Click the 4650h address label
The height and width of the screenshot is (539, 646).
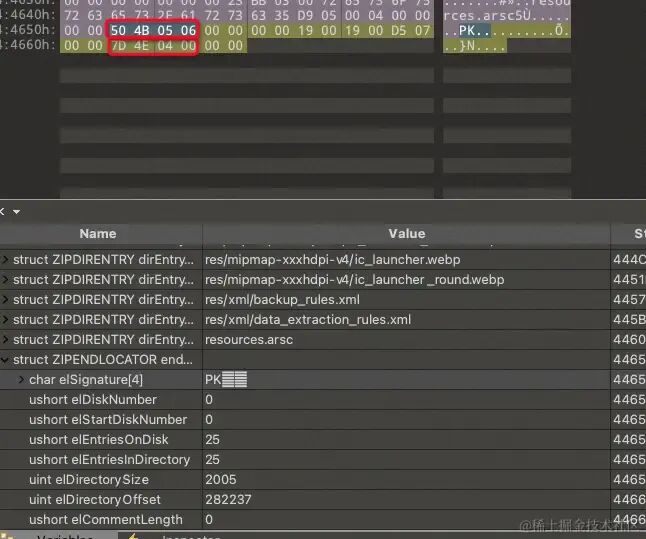click(28, 30)
